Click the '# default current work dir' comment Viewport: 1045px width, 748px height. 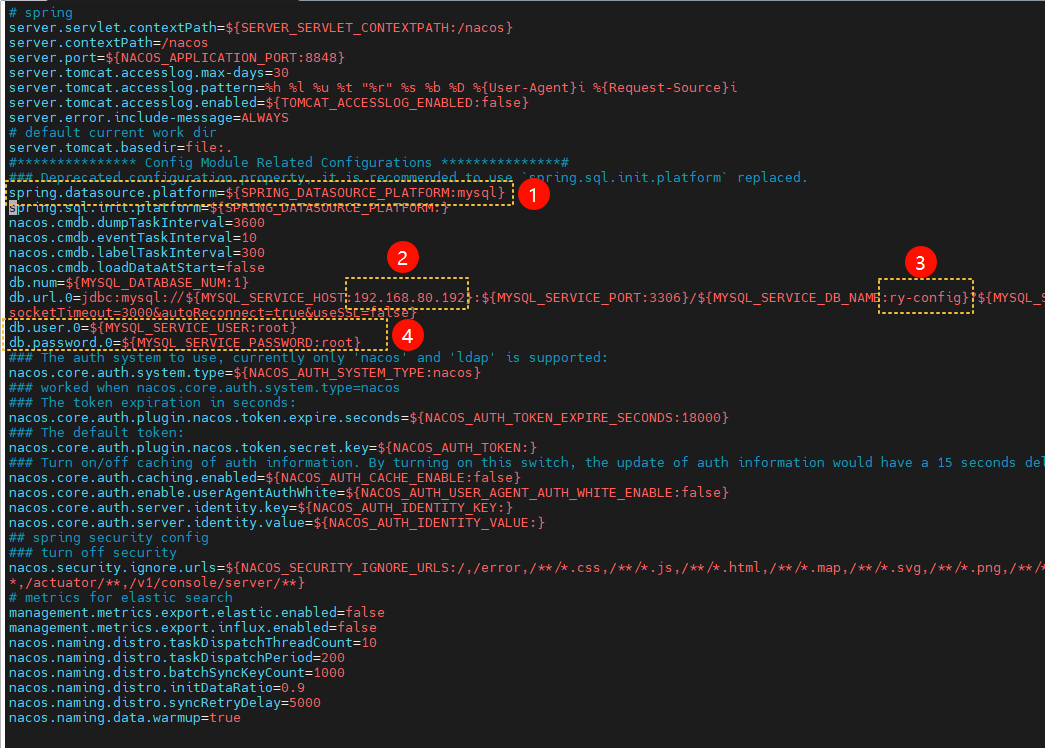pyautogui.click(x=113, y=133)
